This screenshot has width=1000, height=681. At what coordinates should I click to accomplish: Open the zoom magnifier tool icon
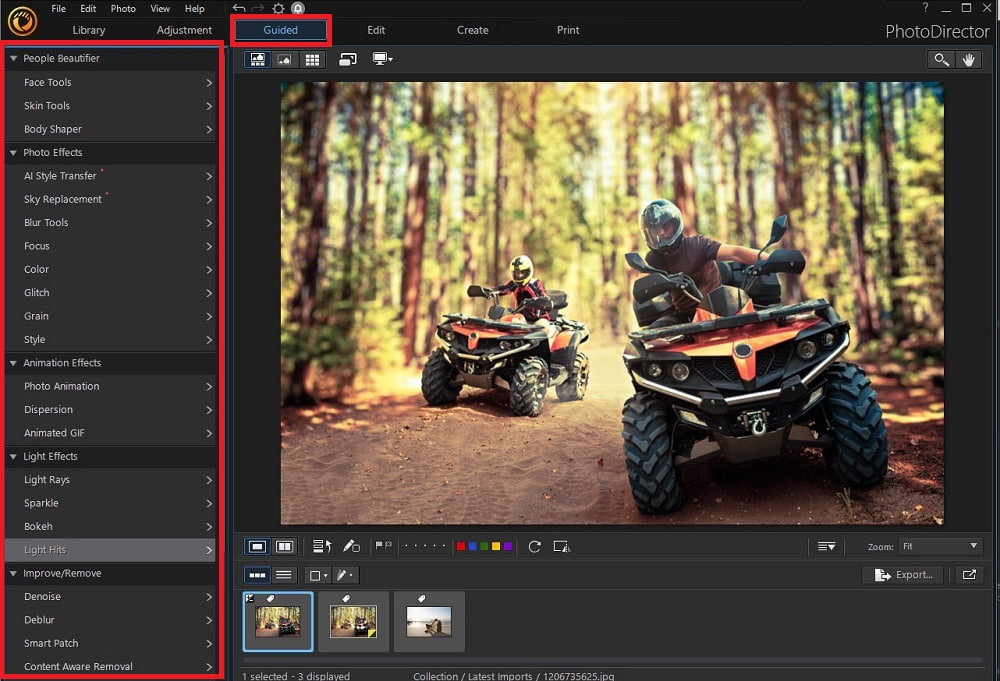click(x=941, y=59)
